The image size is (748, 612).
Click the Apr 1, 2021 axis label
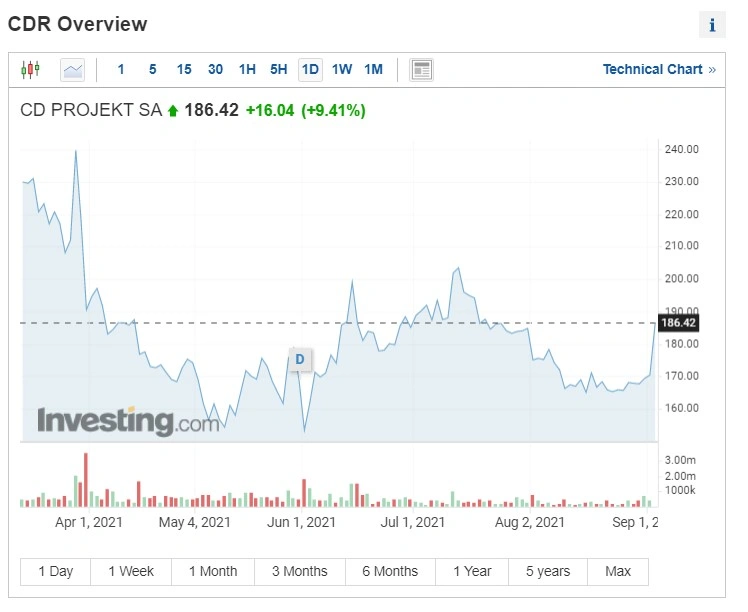point(89,522)
